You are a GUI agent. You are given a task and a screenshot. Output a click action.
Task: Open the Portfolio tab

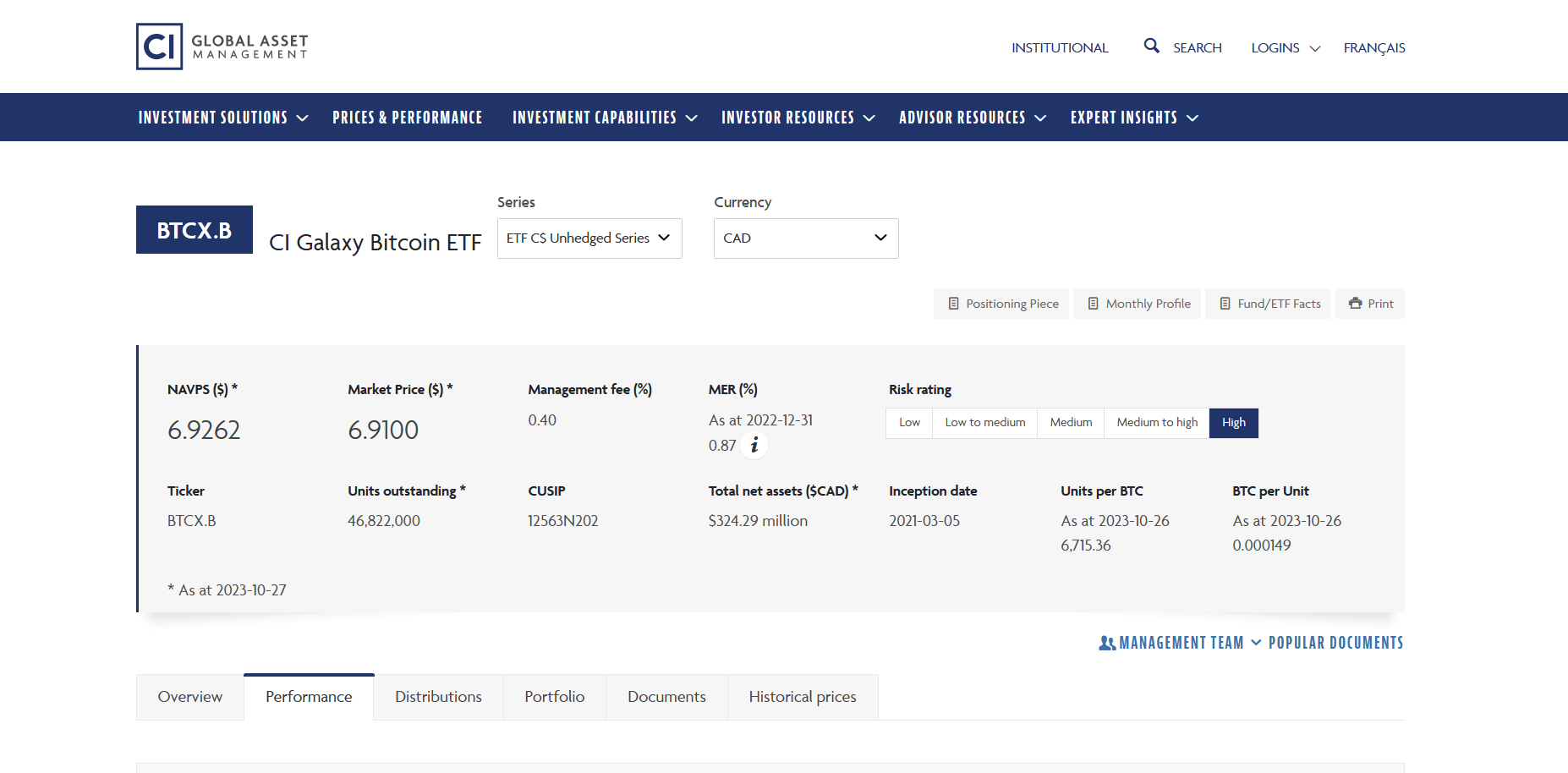pyautogui.click(x=555, y=697)
